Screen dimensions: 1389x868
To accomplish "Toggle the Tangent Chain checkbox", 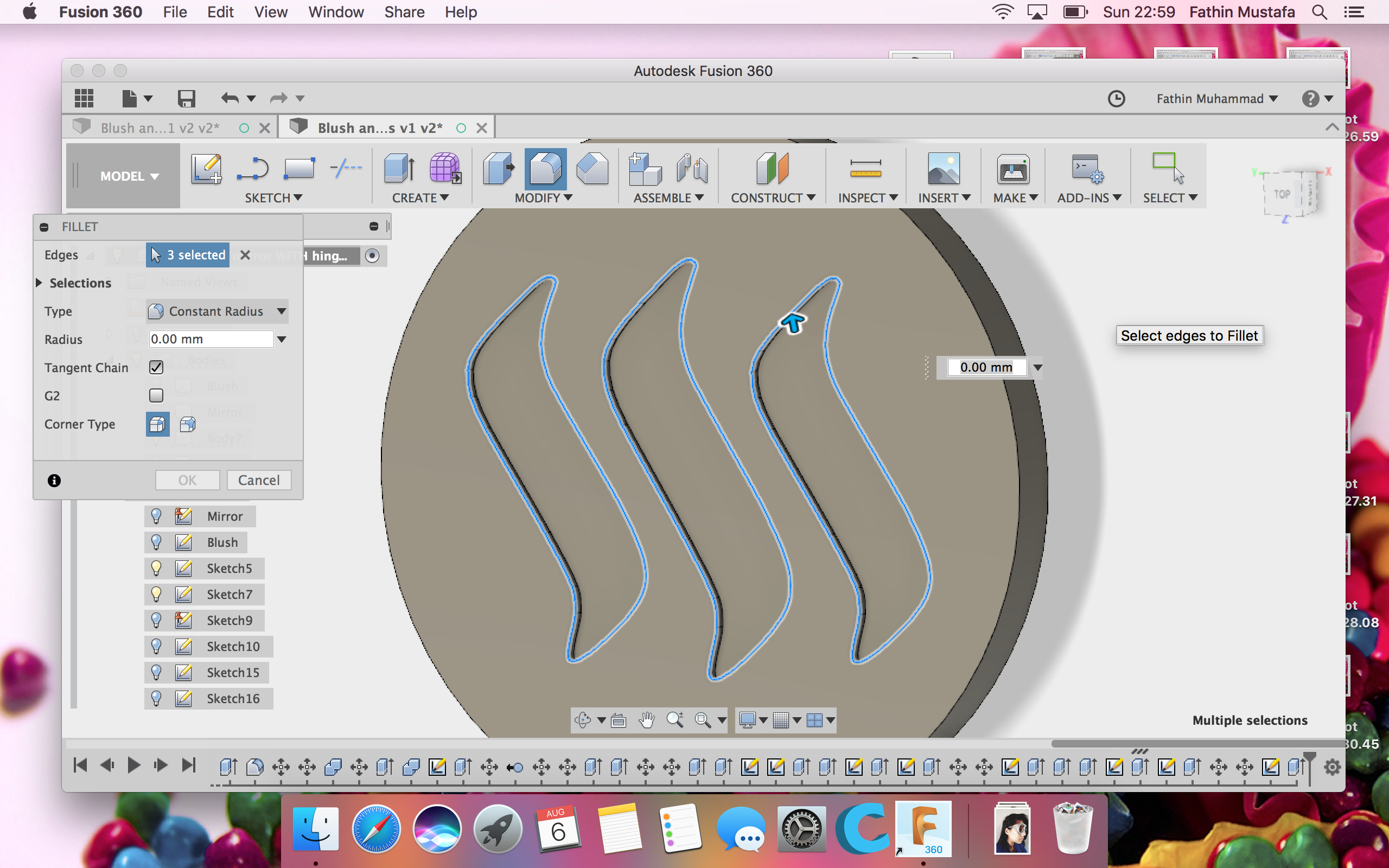I will (x=156, y=367).
